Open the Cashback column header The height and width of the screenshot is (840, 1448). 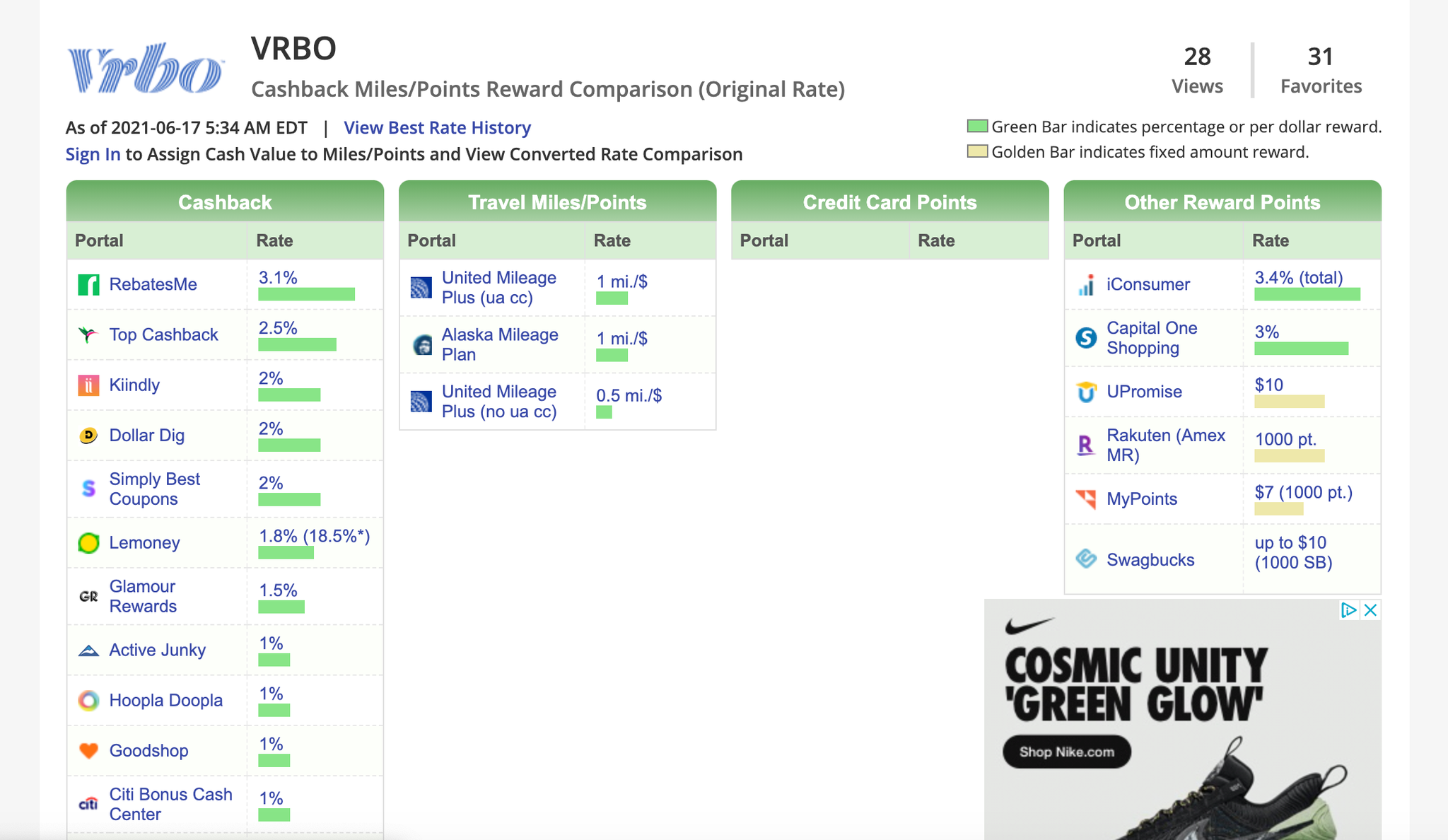[224, 202]
